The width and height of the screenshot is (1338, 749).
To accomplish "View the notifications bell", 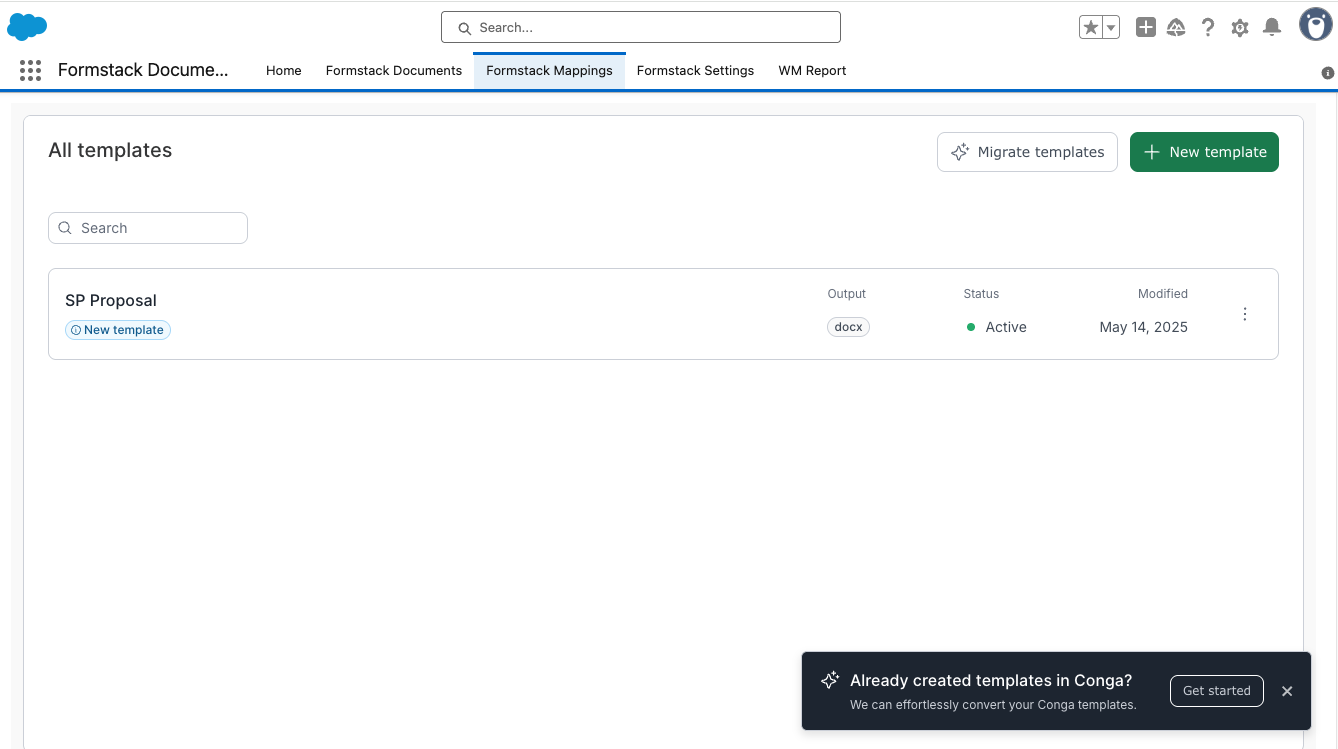I will (1272, 28).
